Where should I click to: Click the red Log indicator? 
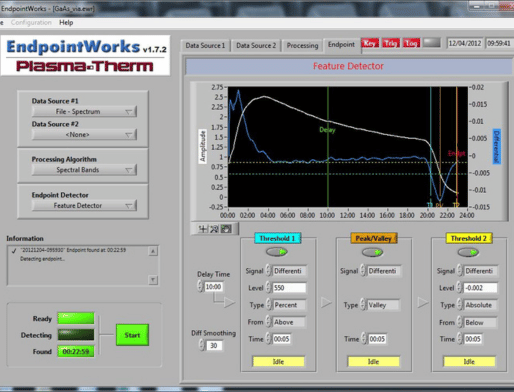[411, 43]
